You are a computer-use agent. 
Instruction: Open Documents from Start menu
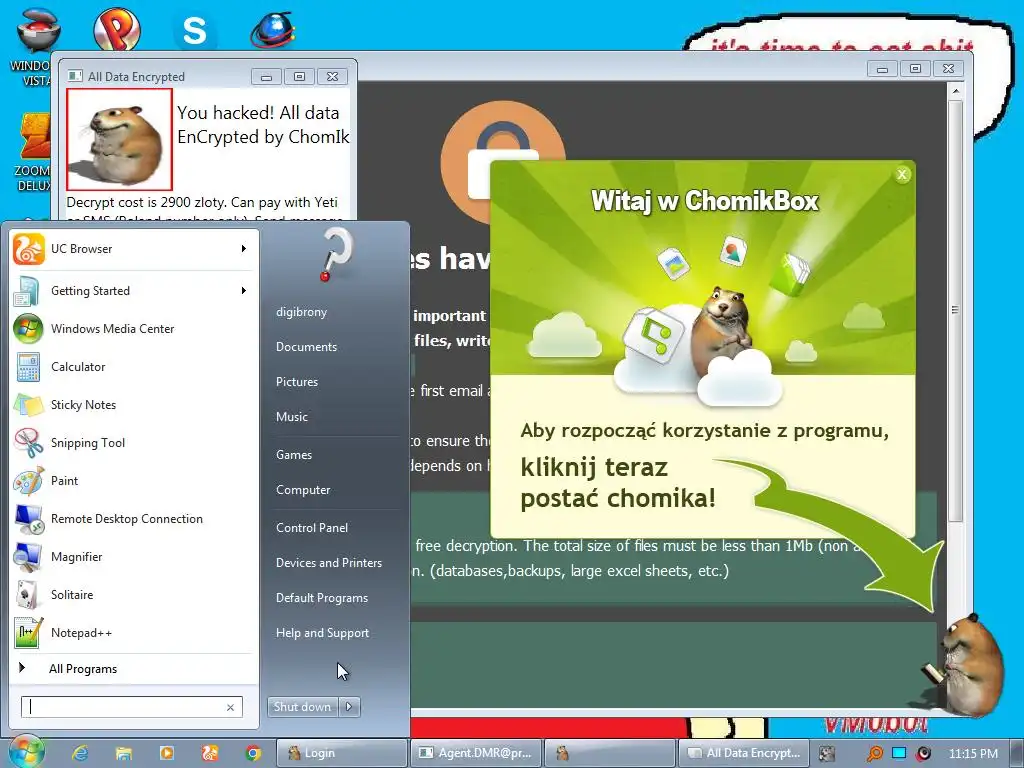click(306, 347)
